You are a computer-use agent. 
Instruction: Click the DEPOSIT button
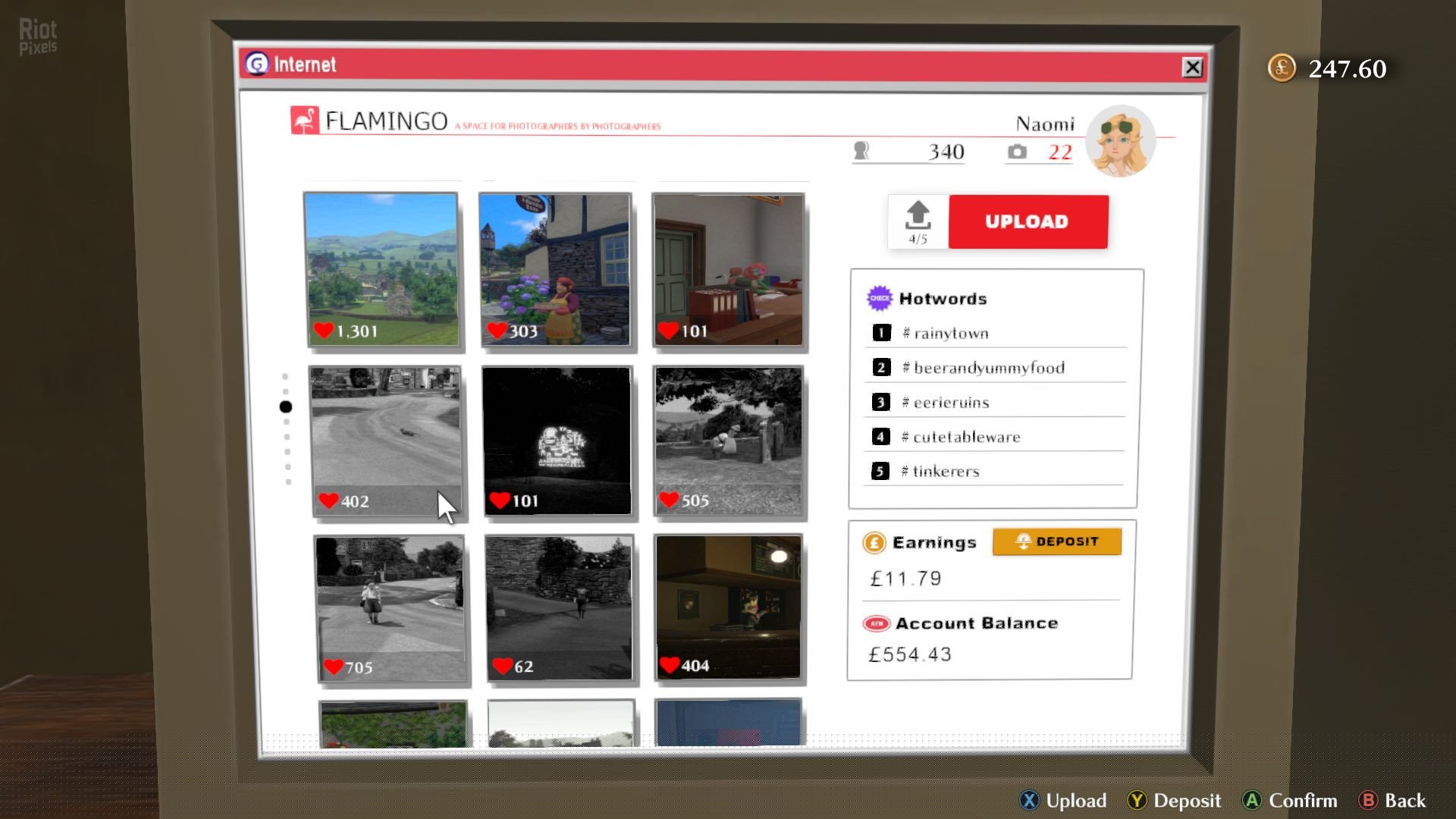point(1056,541)
